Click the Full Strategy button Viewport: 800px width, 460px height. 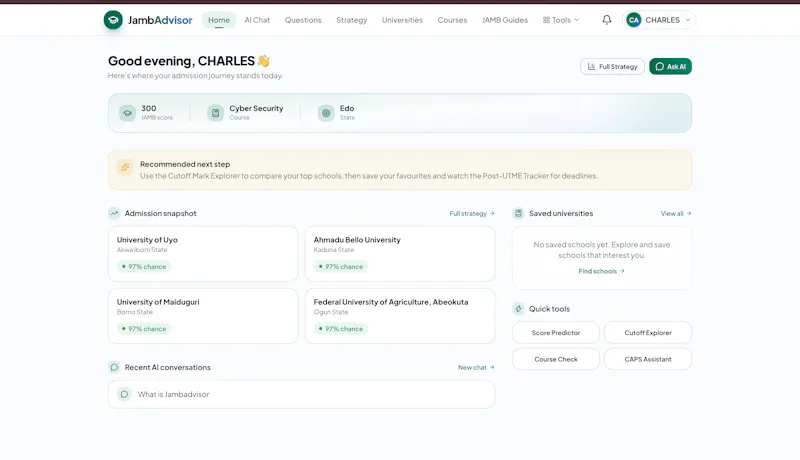point(612,66)
